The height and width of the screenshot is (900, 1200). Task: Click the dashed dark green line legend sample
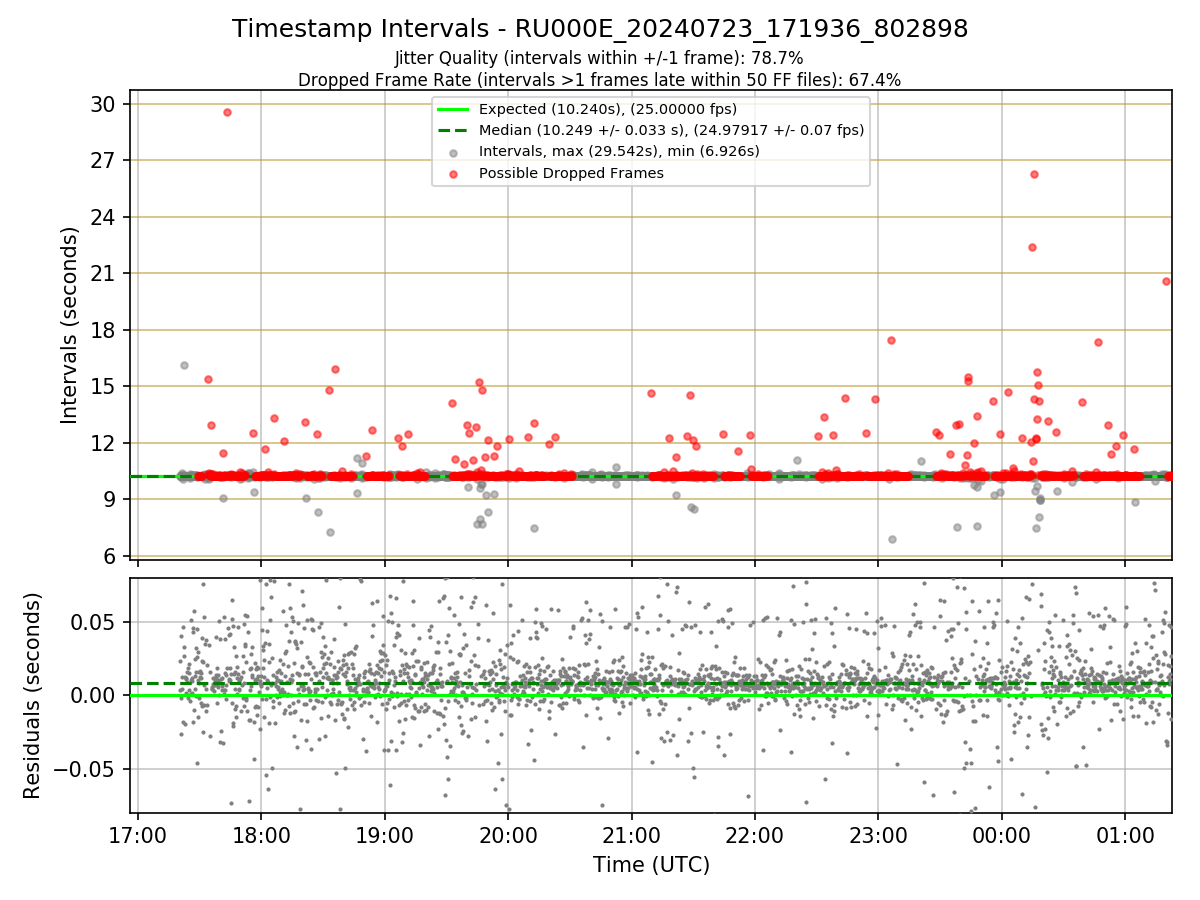(453, 130)
